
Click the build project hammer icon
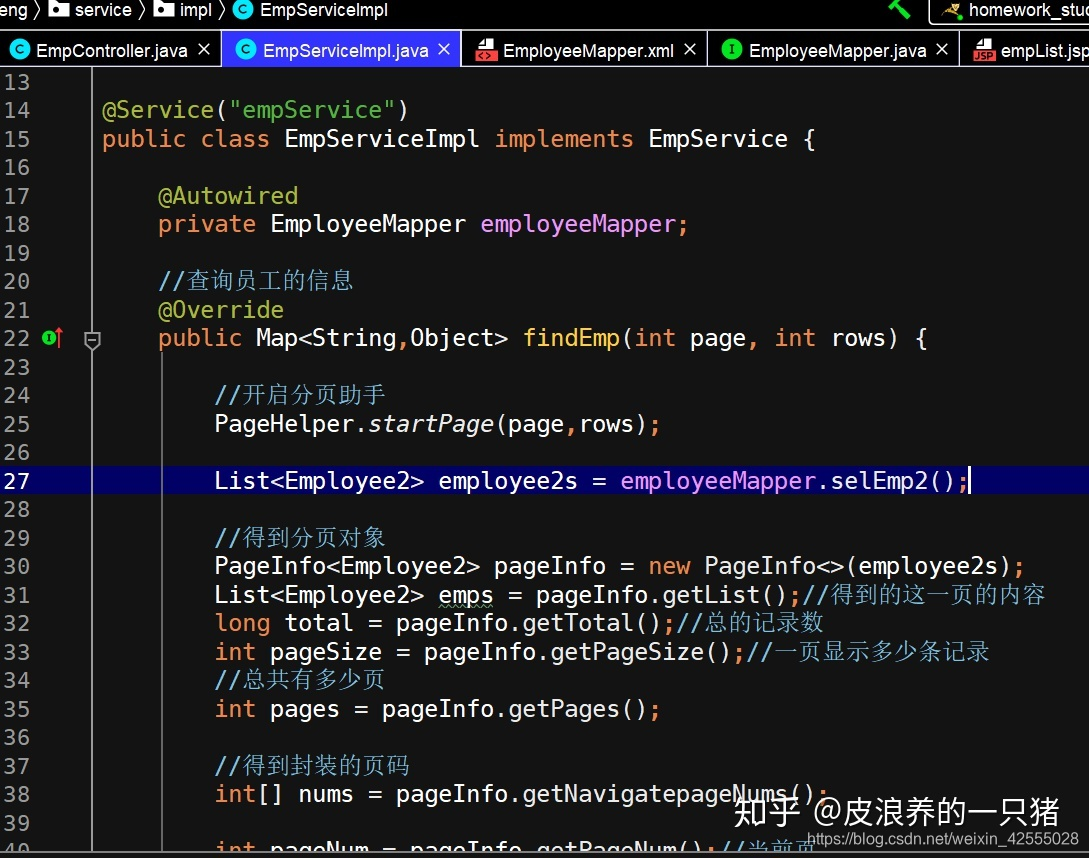click(x=899, y=9)
